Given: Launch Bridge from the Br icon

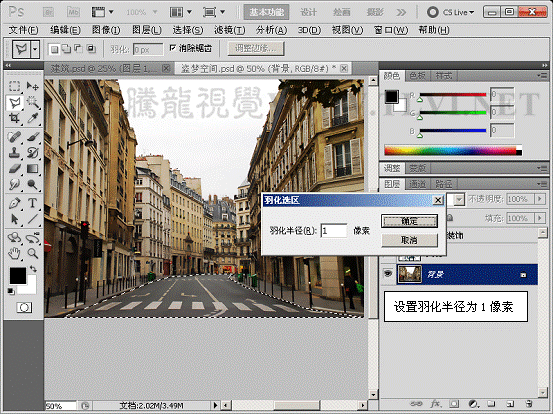Looking at the screenshot, I should pos(48,13).
